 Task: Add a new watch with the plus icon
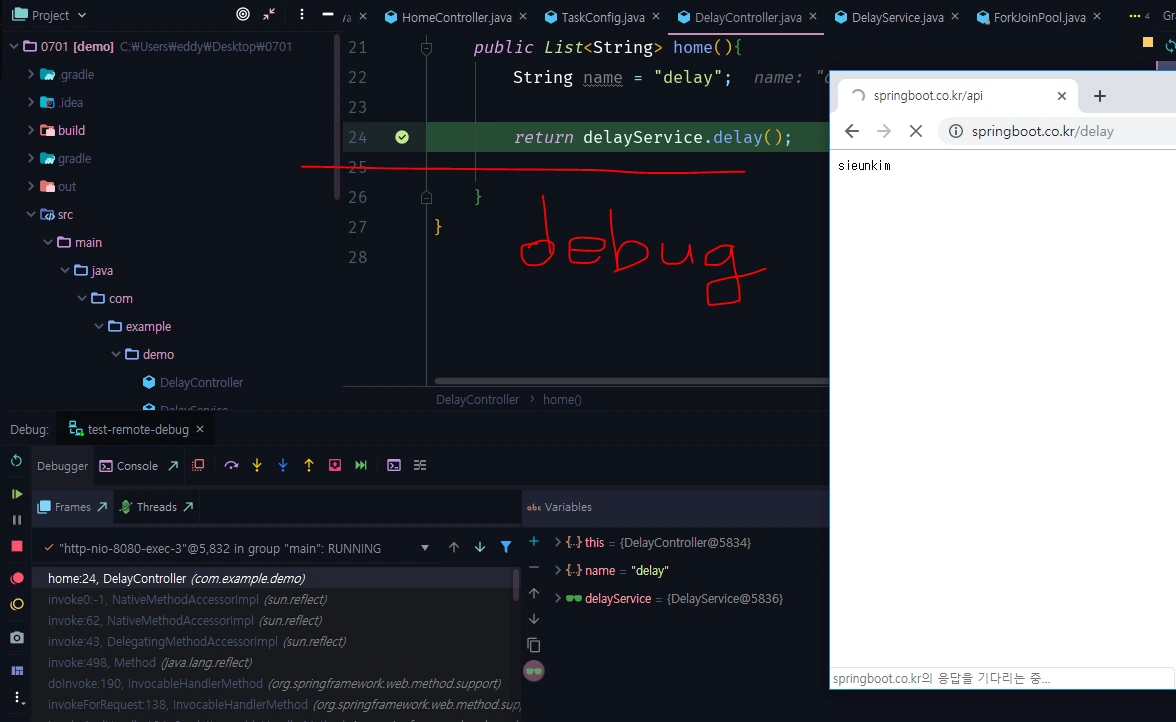534,541
